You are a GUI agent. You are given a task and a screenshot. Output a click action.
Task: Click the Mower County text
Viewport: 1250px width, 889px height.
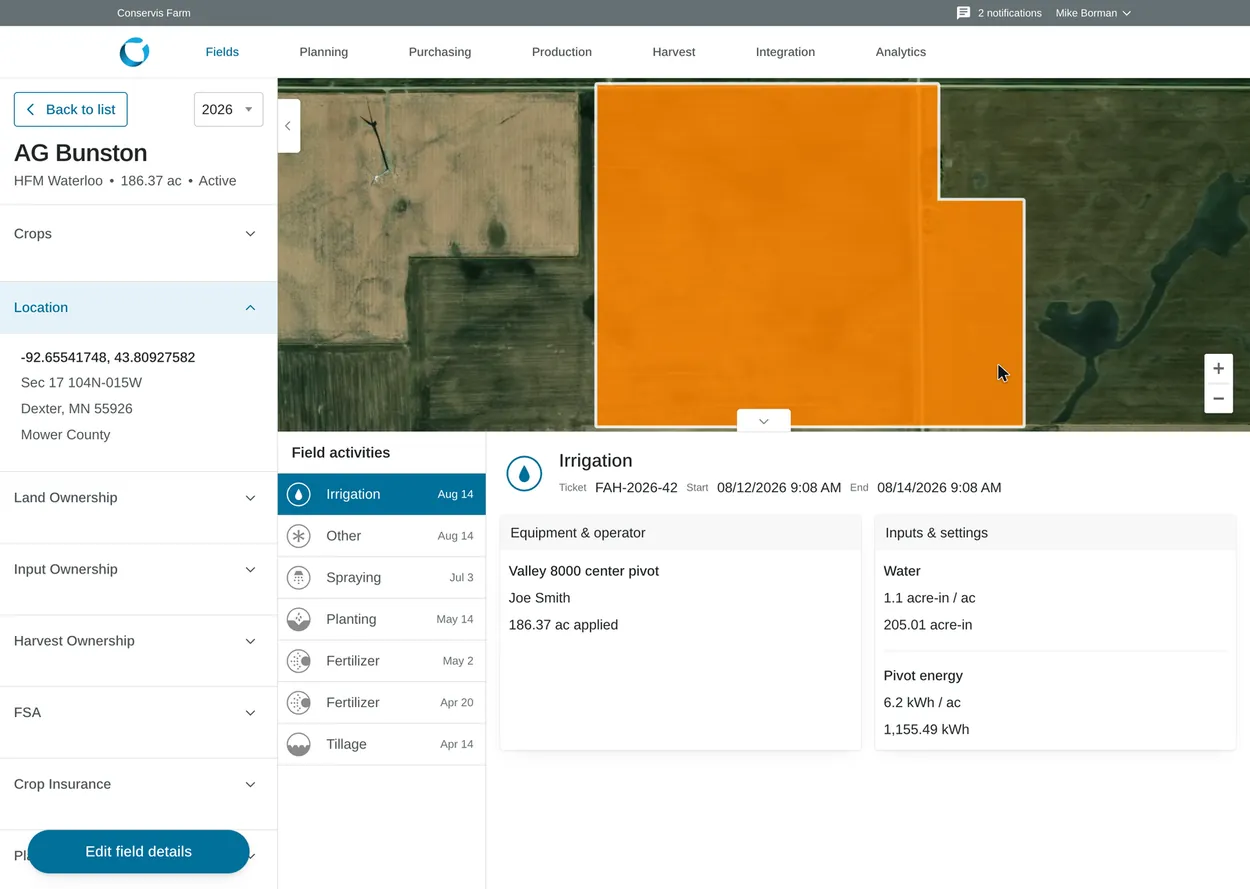pos(66,435)
